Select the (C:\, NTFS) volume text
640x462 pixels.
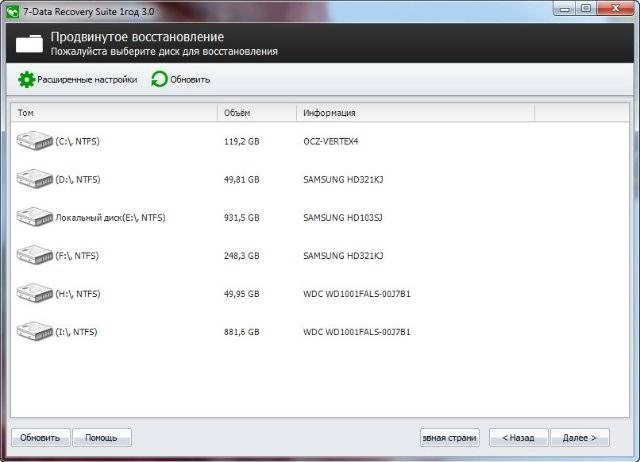coord(78,142)
